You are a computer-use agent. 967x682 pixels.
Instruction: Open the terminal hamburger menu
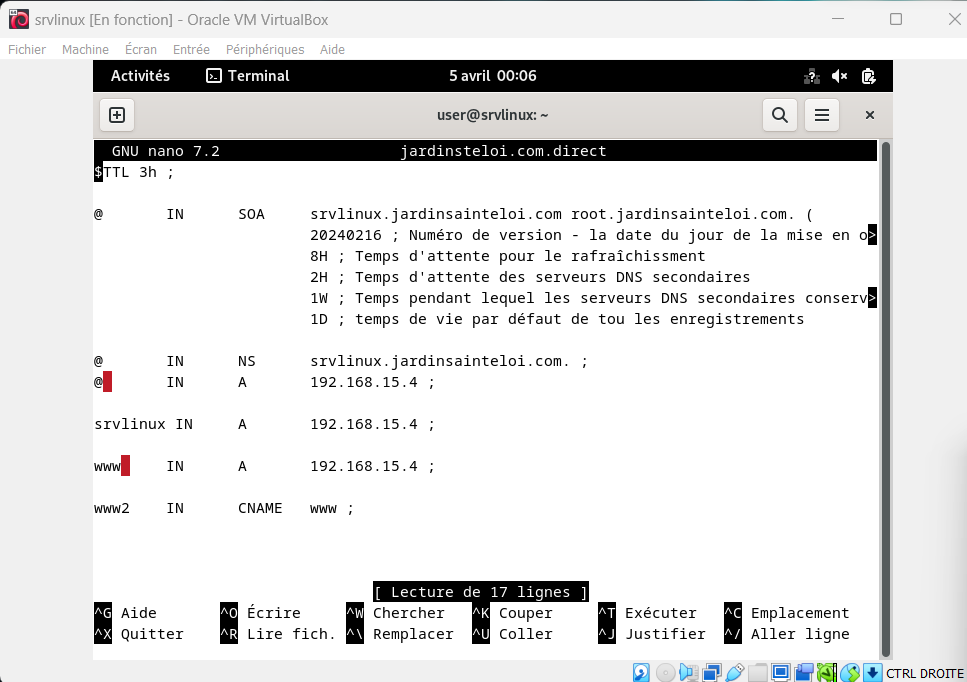(x=822, y=115)
